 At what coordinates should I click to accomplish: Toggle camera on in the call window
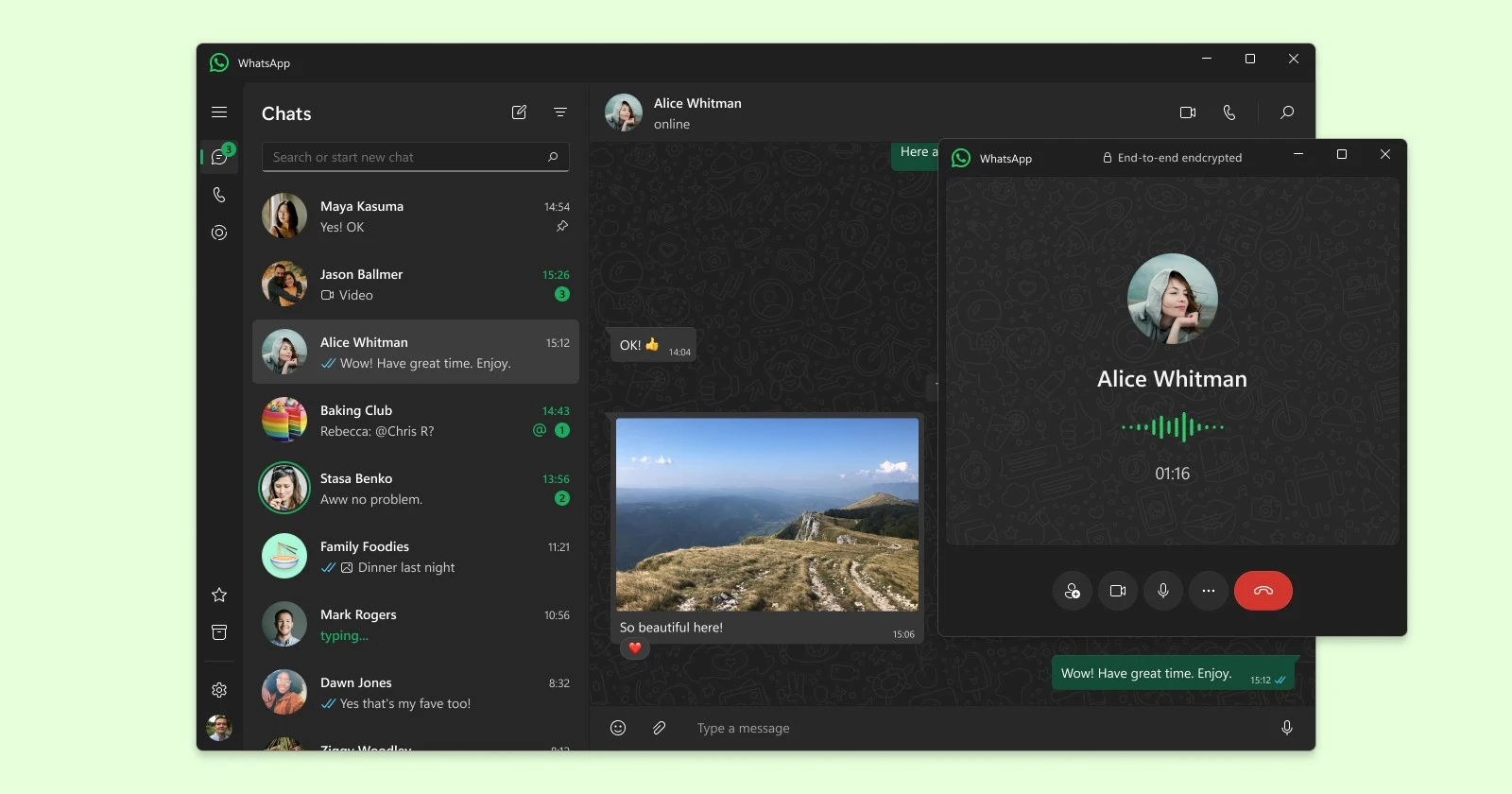(1118, 591)
